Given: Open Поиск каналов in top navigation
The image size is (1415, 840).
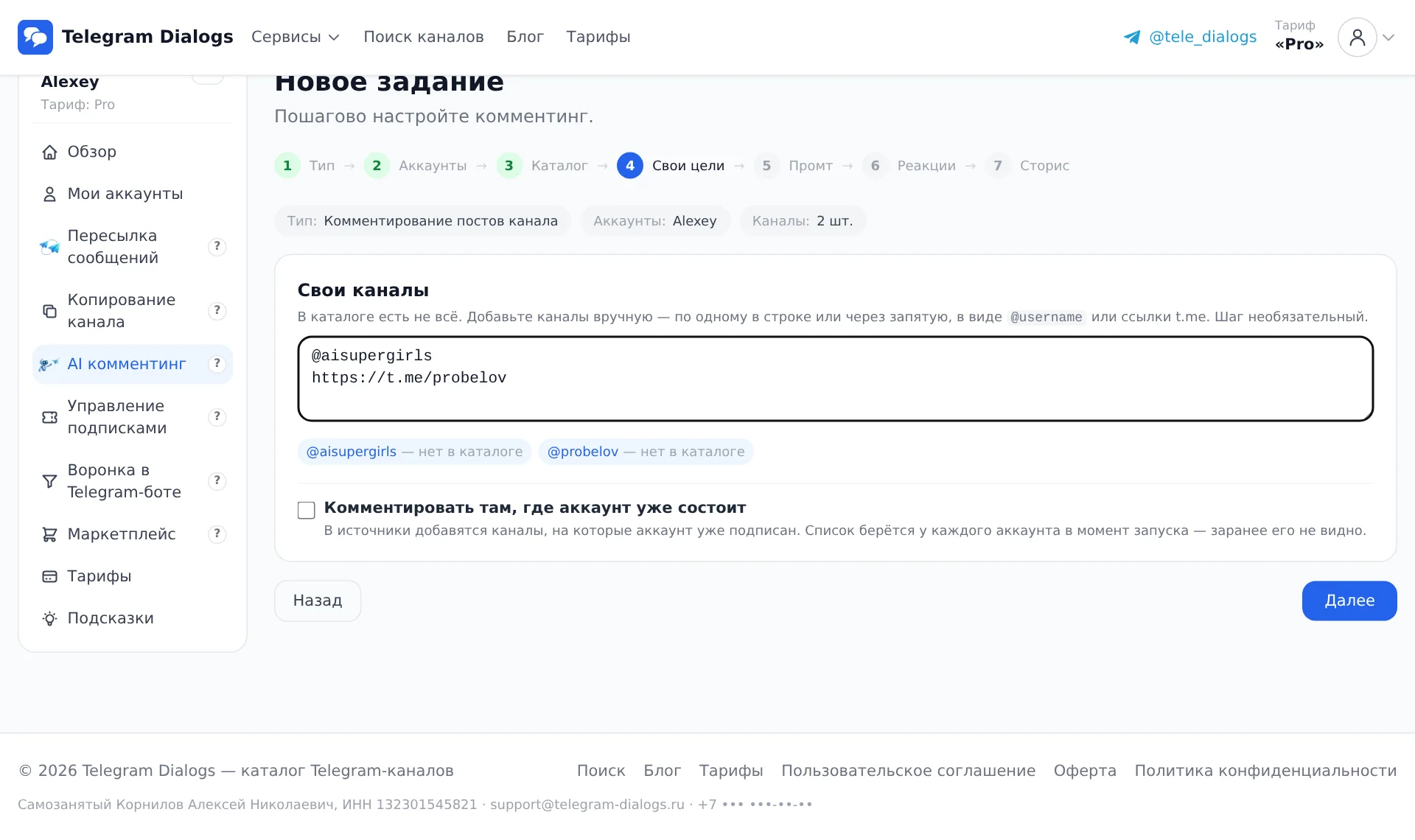Looking at the screenshot, I should tap(424, 37).
